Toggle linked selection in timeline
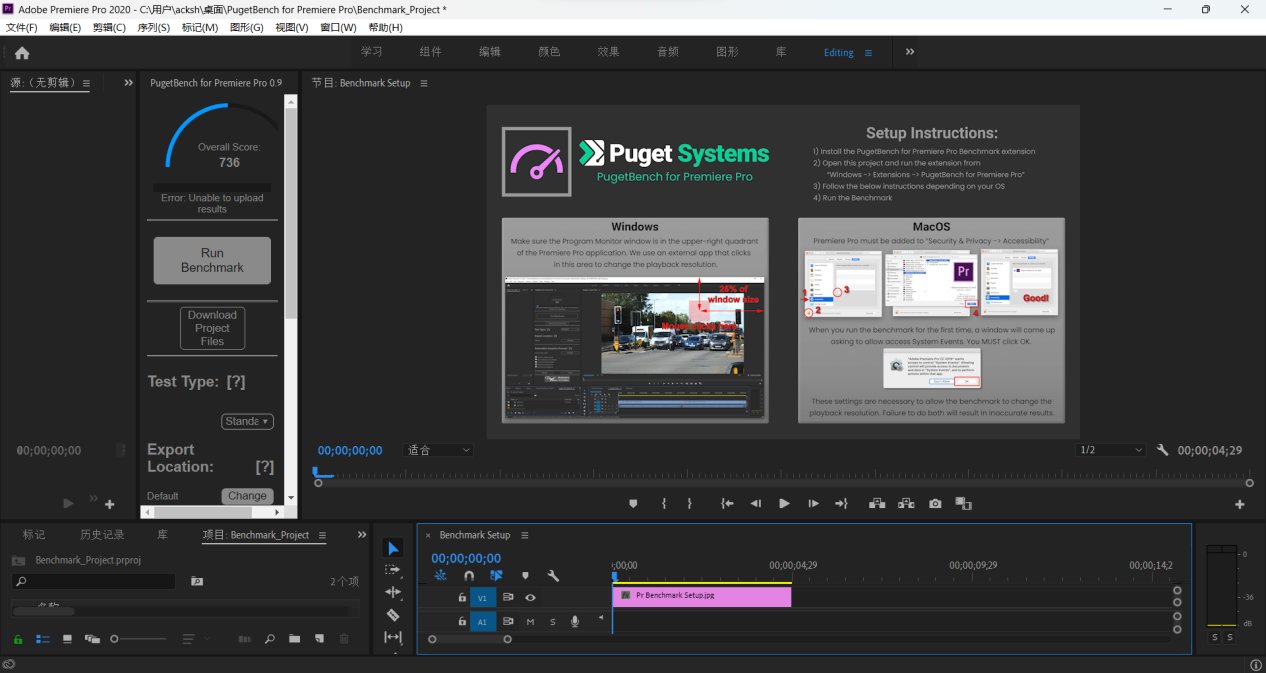This screenshot has width=1266, height=673. [497, 576]
